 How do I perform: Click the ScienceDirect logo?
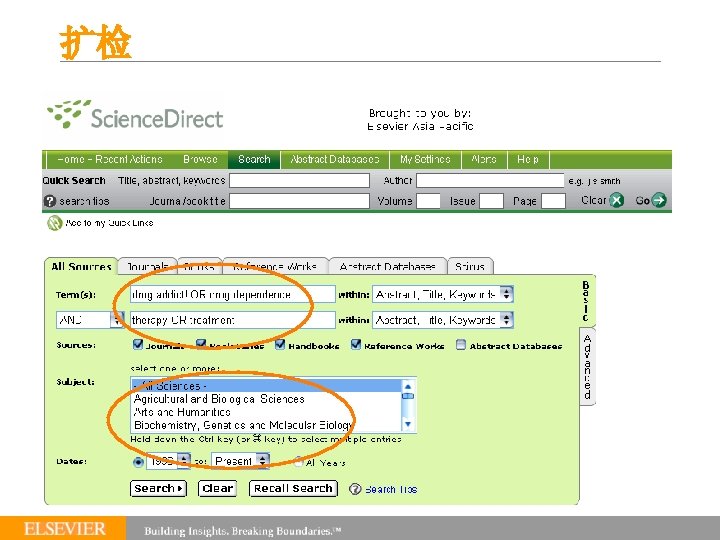click(x=135, y=115)
